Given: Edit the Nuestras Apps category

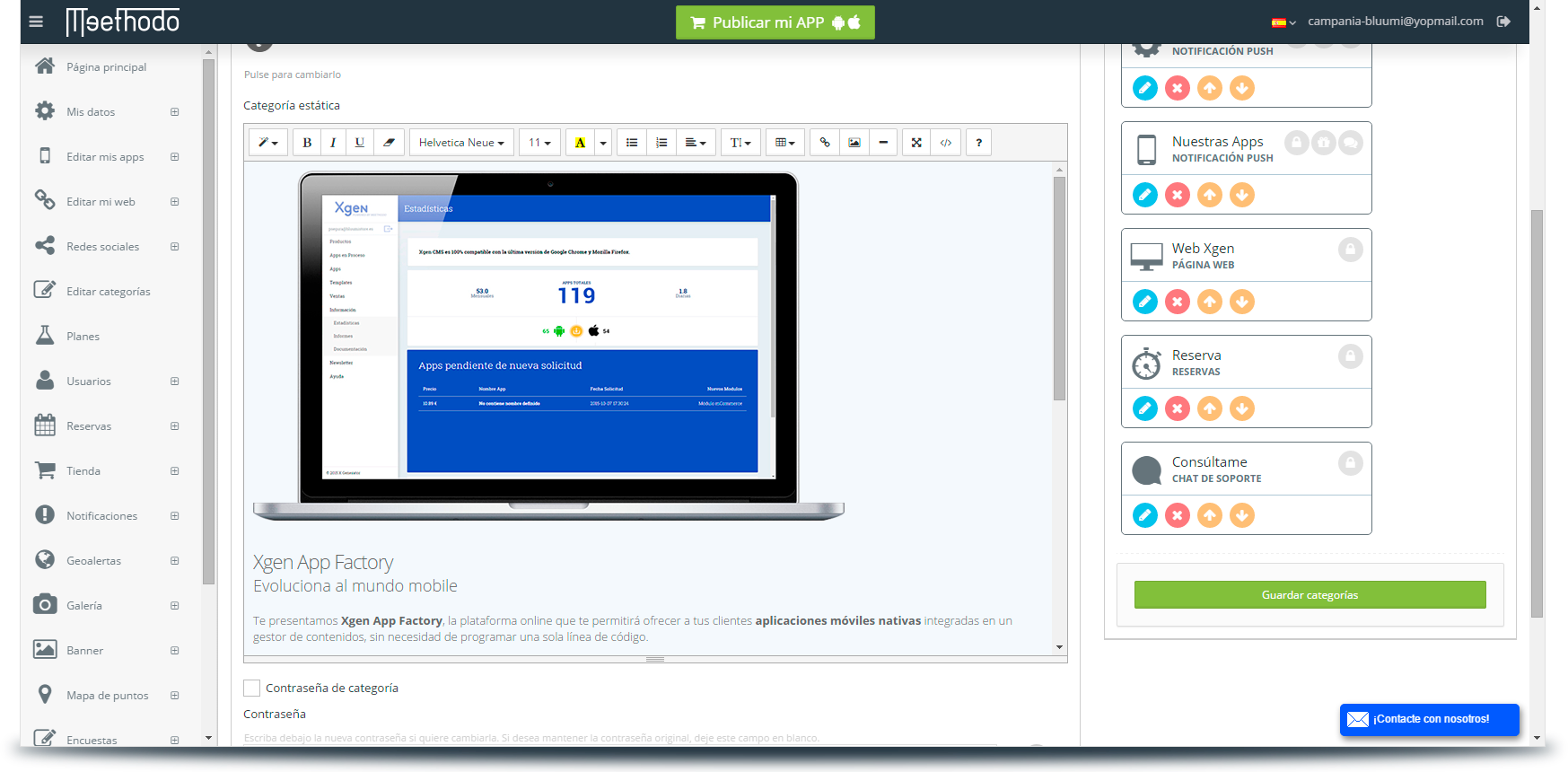Looking at the screenshot, I should 1145,195.
